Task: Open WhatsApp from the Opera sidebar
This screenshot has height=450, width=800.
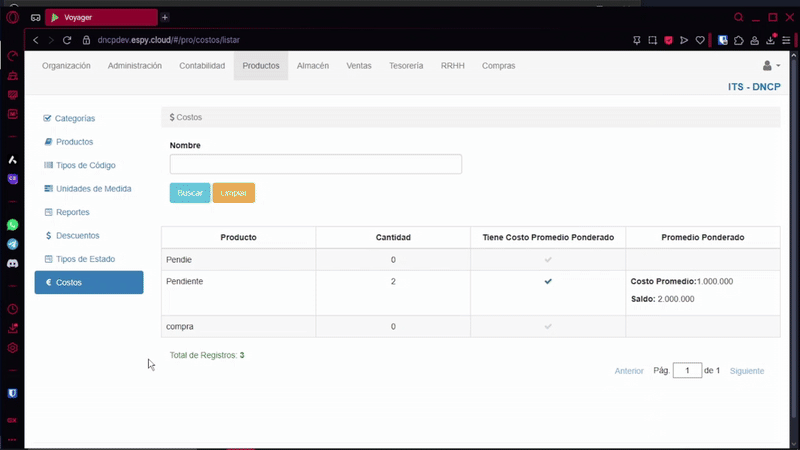Action: (x=13, y=225)
